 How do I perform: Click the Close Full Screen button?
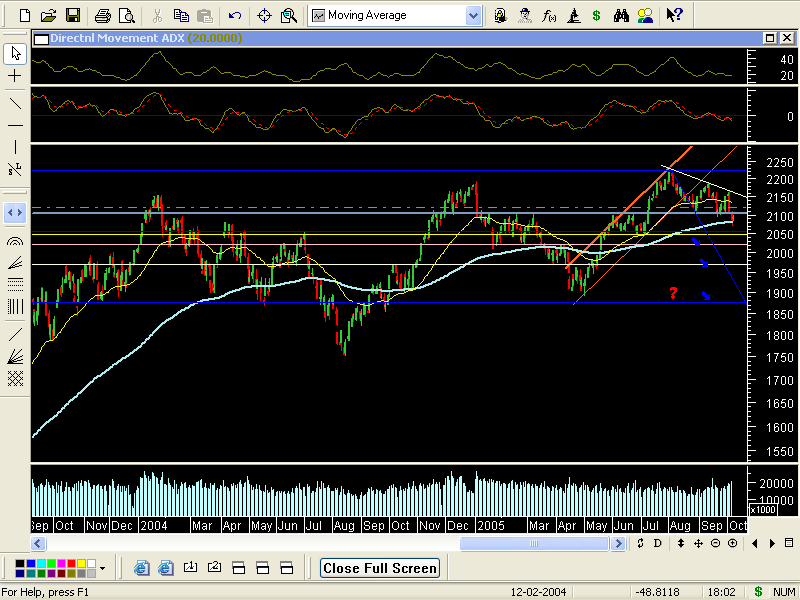coord(380,568)
